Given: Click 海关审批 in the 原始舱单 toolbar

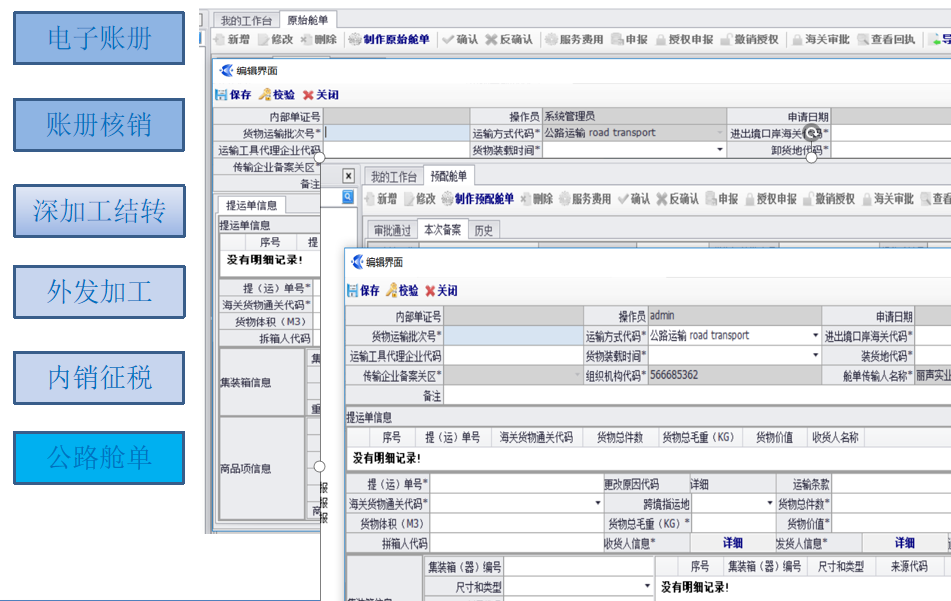Looking at the screenshot, I should point(821,39).
